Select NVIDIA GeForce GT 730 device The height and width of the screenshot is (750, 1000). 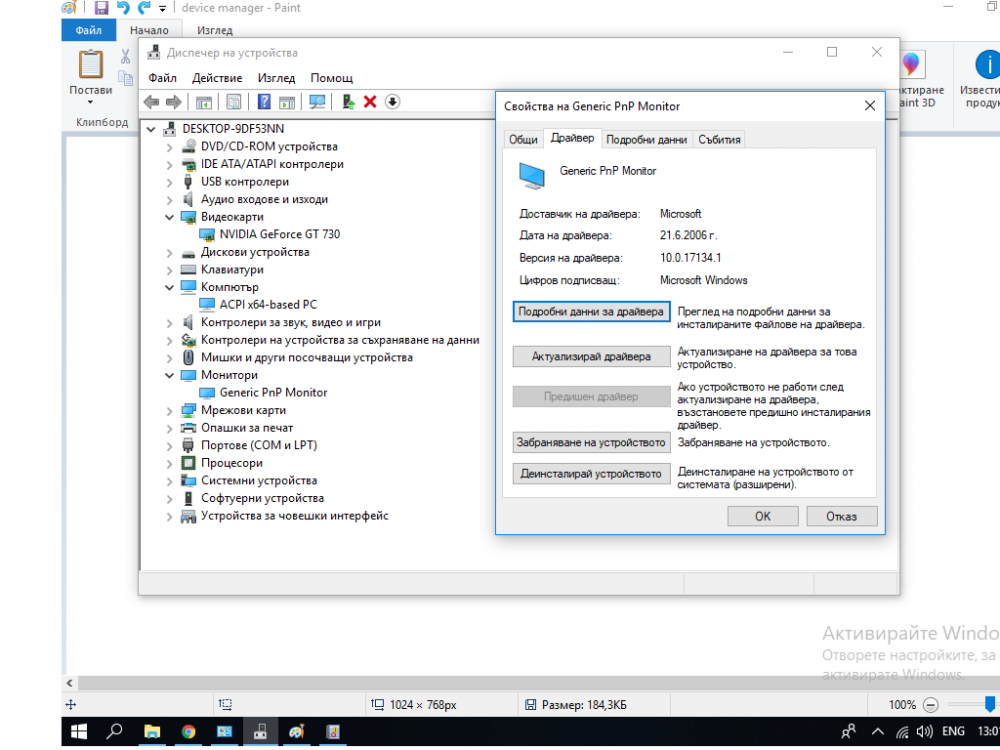point(279,234)
